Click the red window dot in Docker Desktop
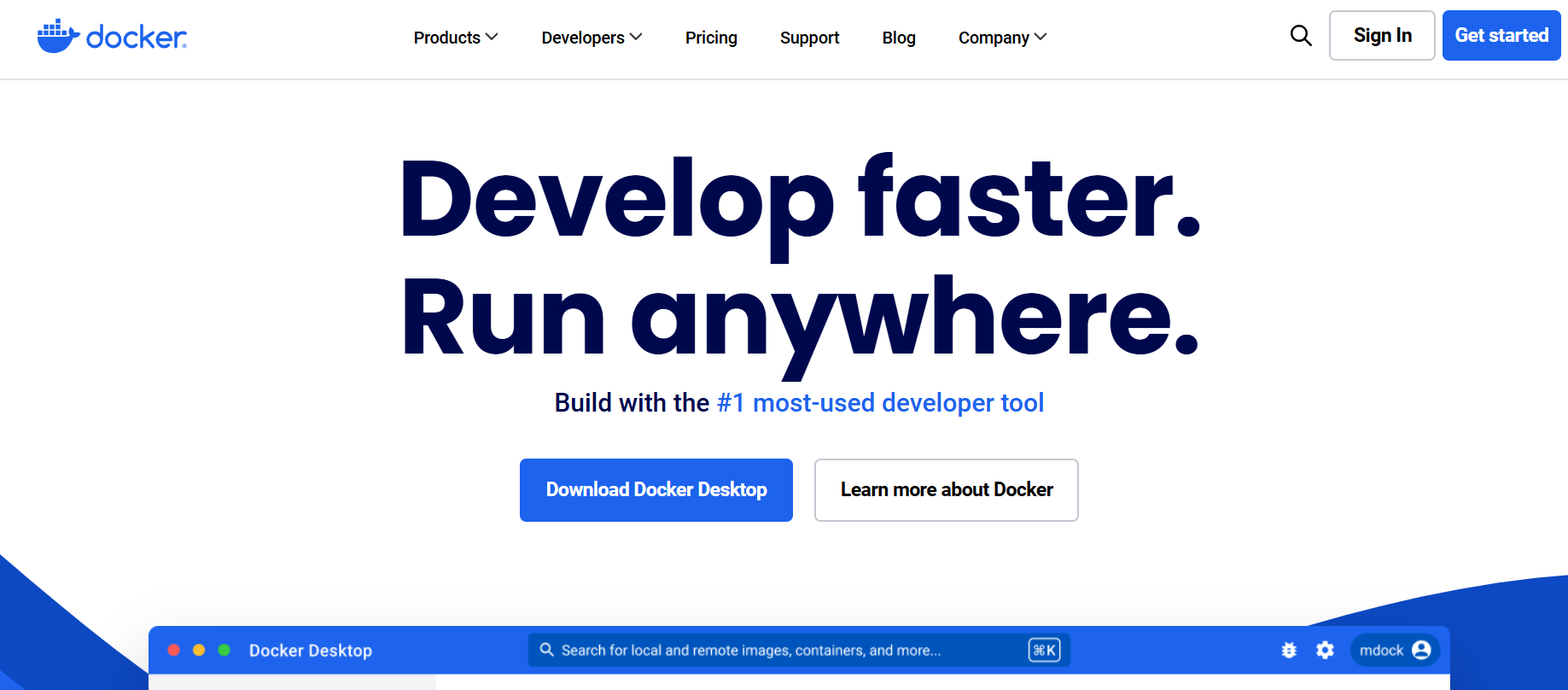The height and width of the screenshot is (690, 1568). tap(174, 650)
